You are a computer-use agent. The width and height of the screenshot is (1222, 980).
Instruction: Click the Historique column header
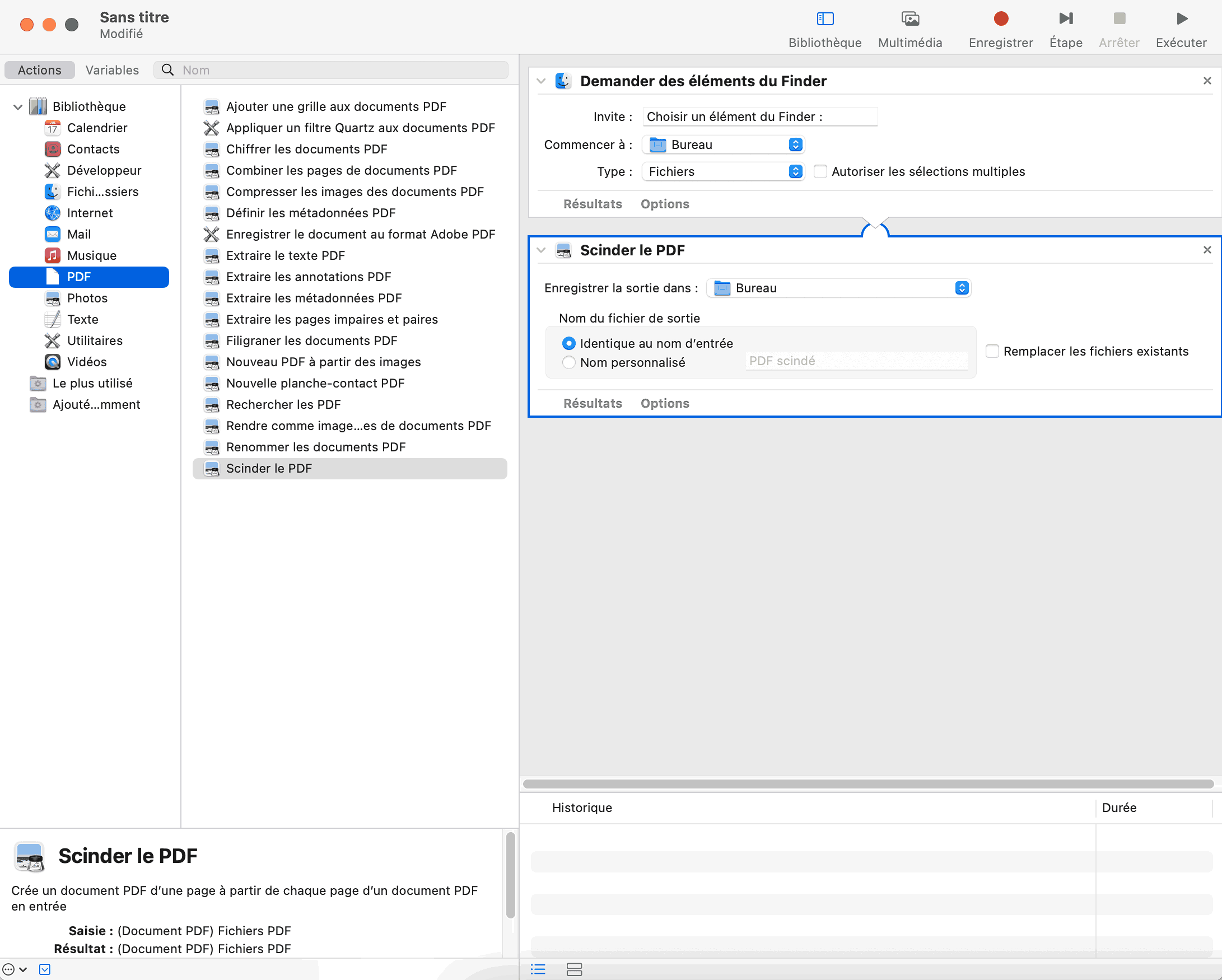click(x=582, y=808)
